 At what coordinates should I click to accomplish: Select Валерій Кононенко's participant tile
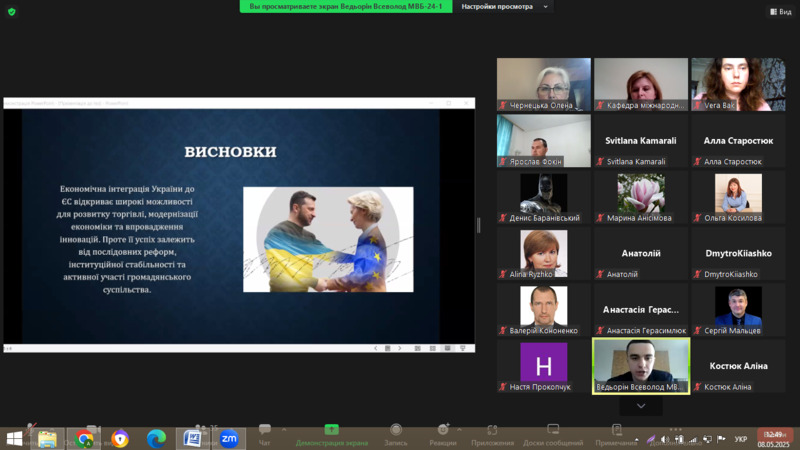[544, 310]
